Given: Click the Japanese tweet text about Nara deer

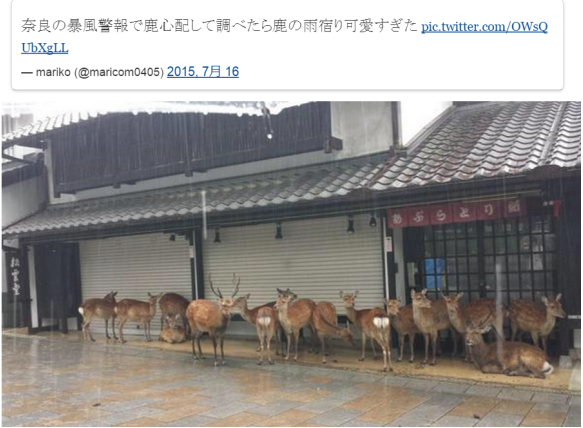Looking at the screenshot, I should 219,26.
